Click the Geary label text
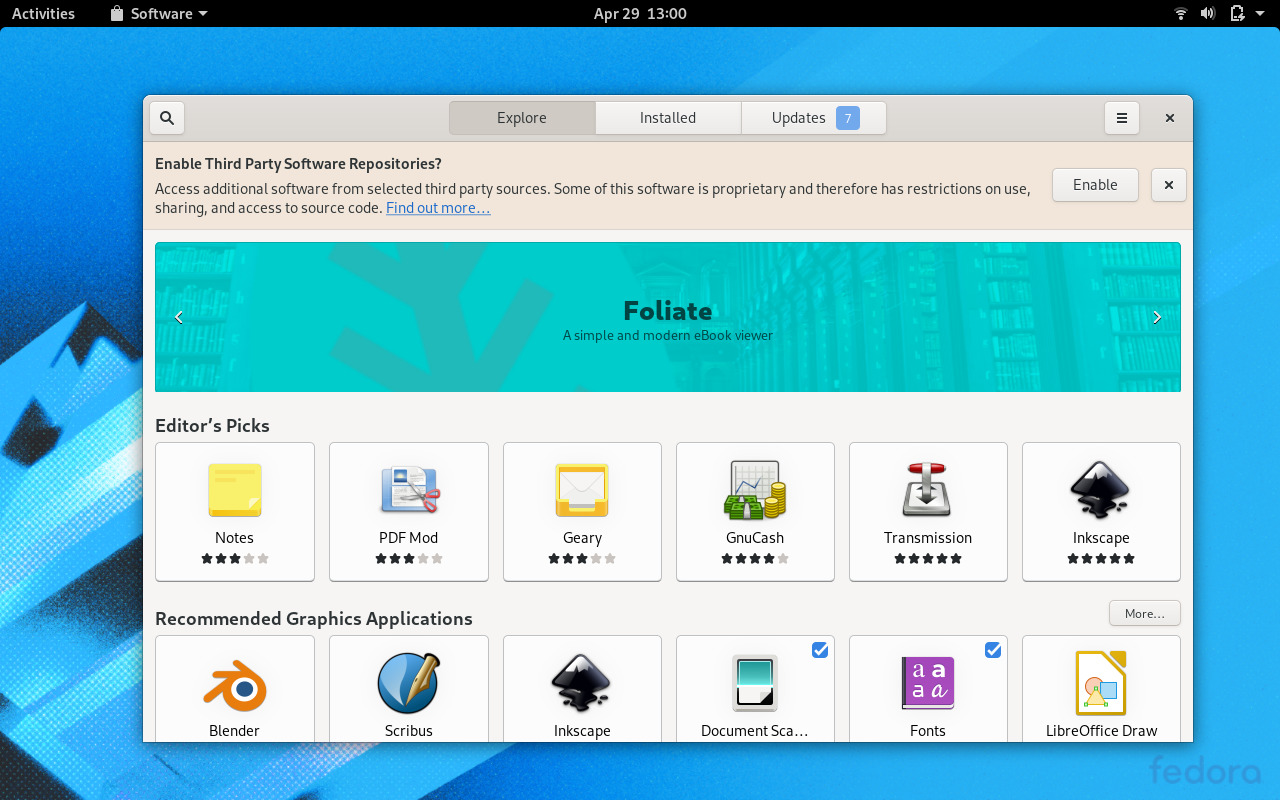The height and width of the screenshot is (800, 1280). 582,538
